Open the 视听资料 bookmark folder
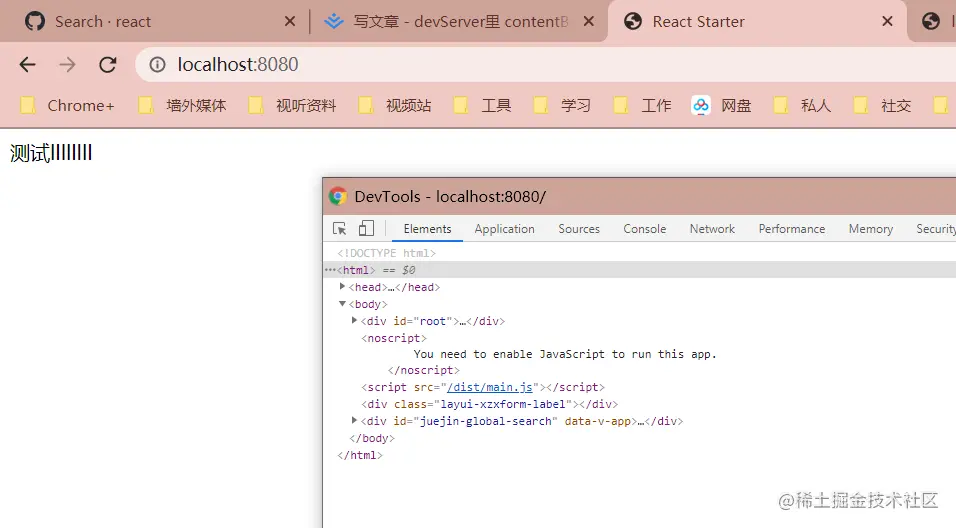956x528 pixels. [293, 105]
